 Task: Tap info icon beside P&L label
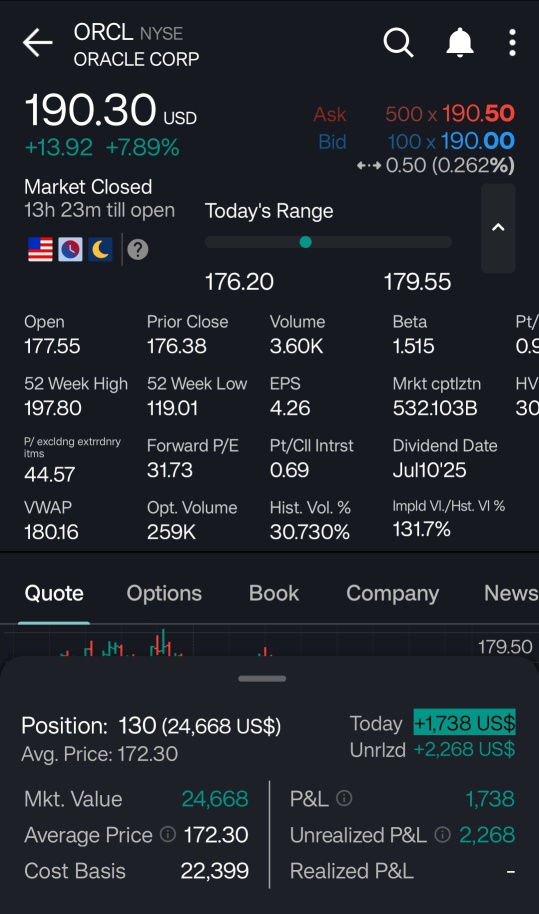coord(344,798)
